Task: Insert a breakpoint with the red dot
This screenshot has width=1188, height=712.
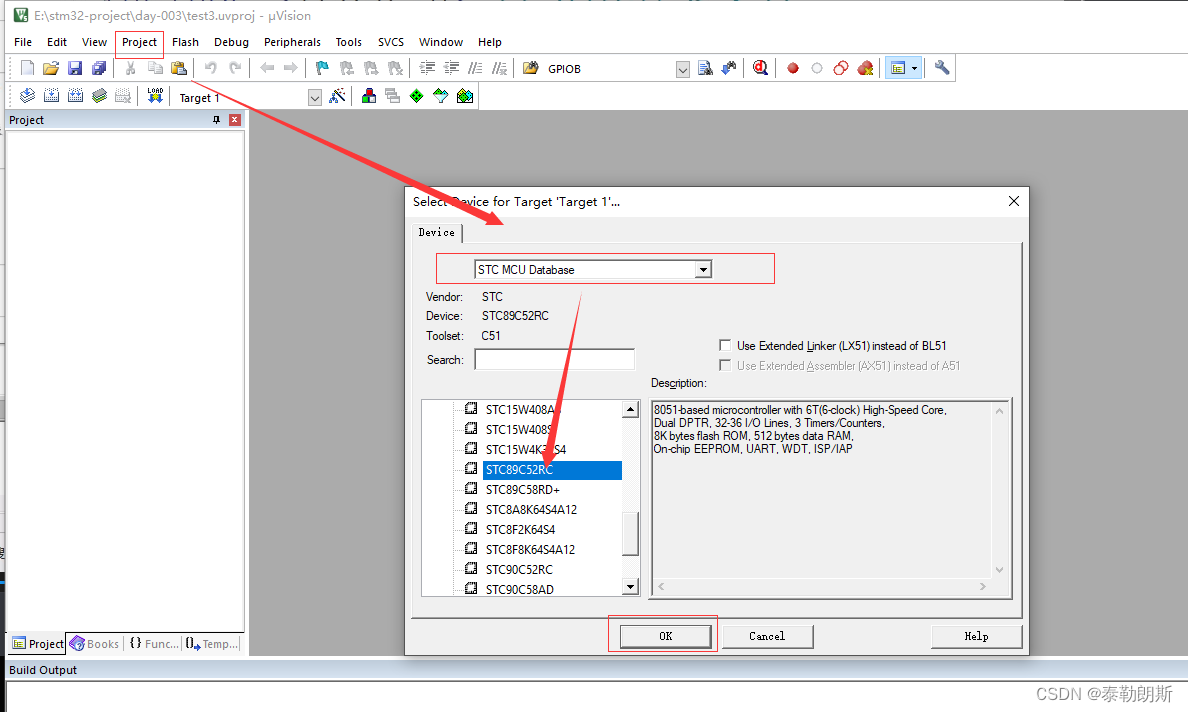Action: [793, 68]
